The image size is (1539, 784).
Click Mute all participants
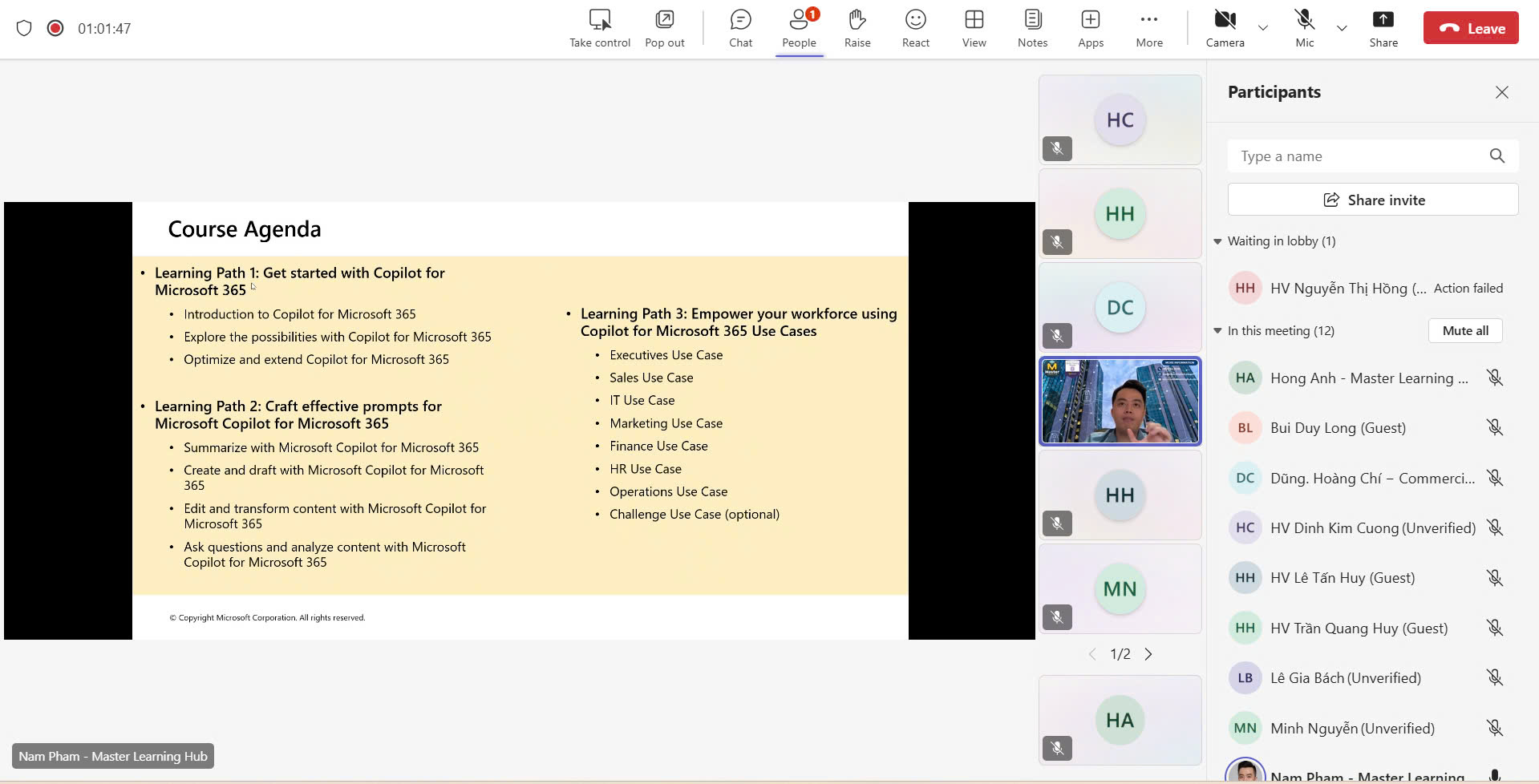[x=1465, y=330]
